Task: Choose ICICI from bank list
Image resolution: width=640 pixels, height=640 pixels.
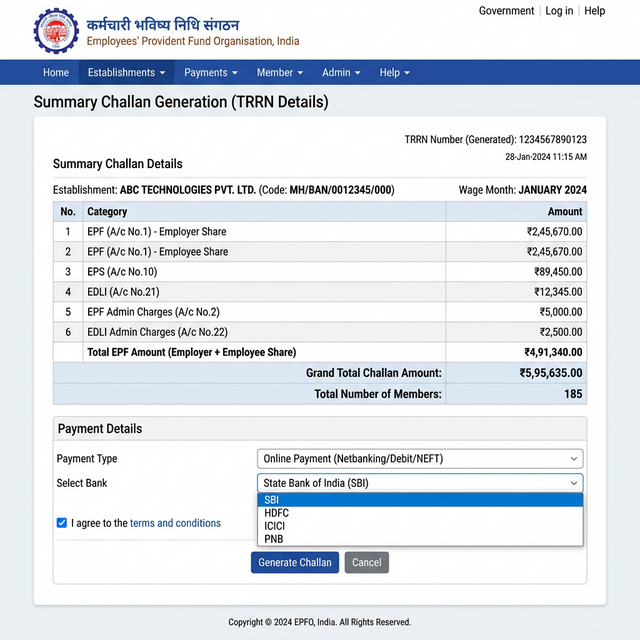Action: 420,526
